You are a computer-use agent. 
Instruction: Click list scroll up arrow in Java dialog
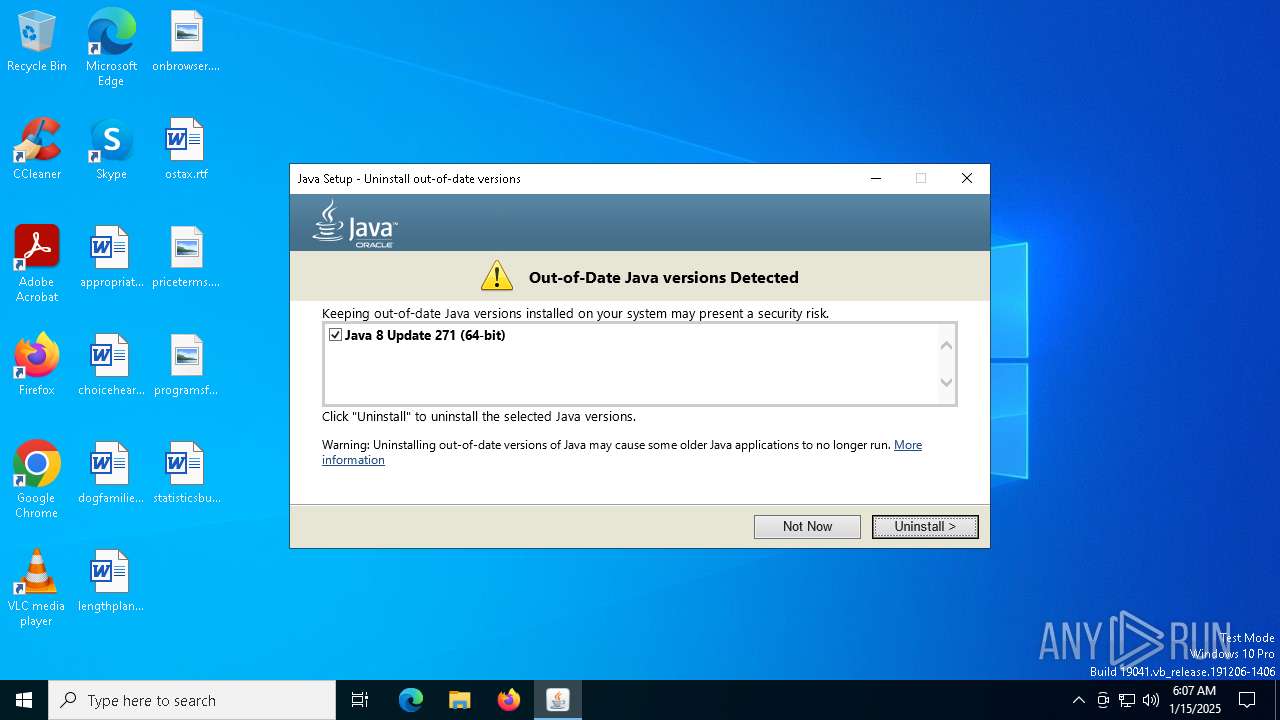(x=946, y=345)
